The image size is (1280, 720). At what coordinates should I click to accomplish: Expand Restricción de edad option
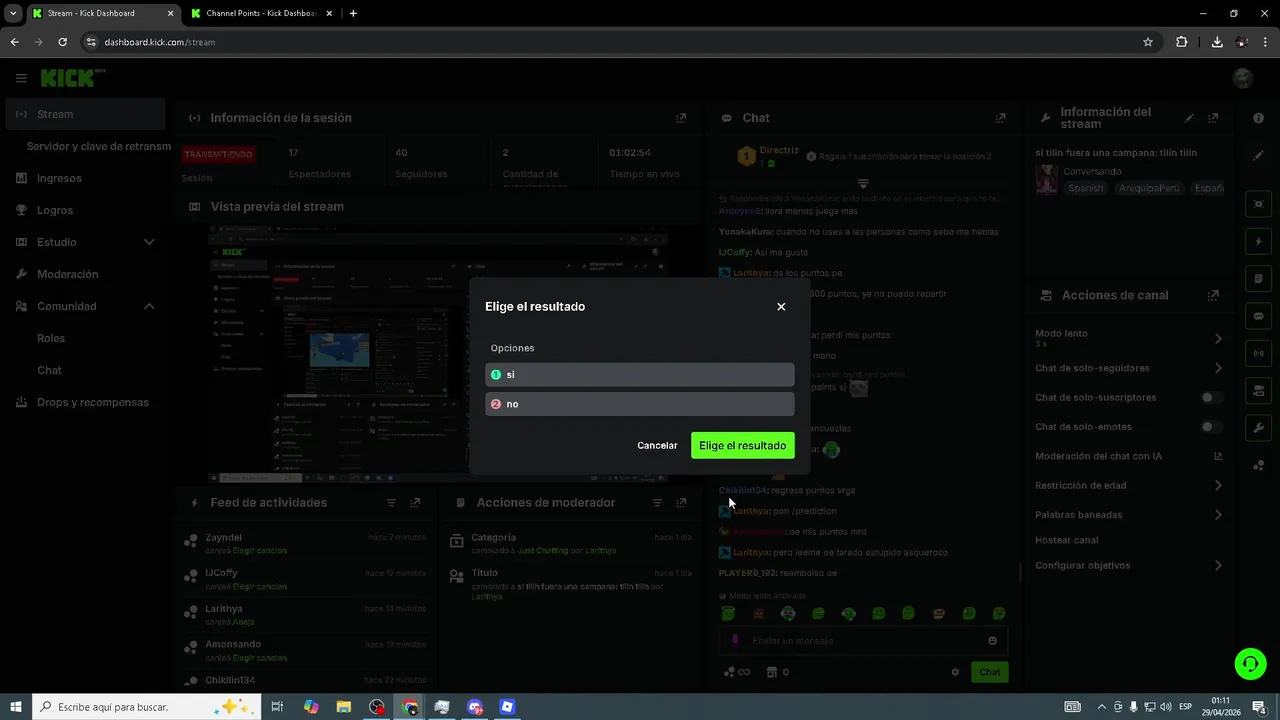1218,486
